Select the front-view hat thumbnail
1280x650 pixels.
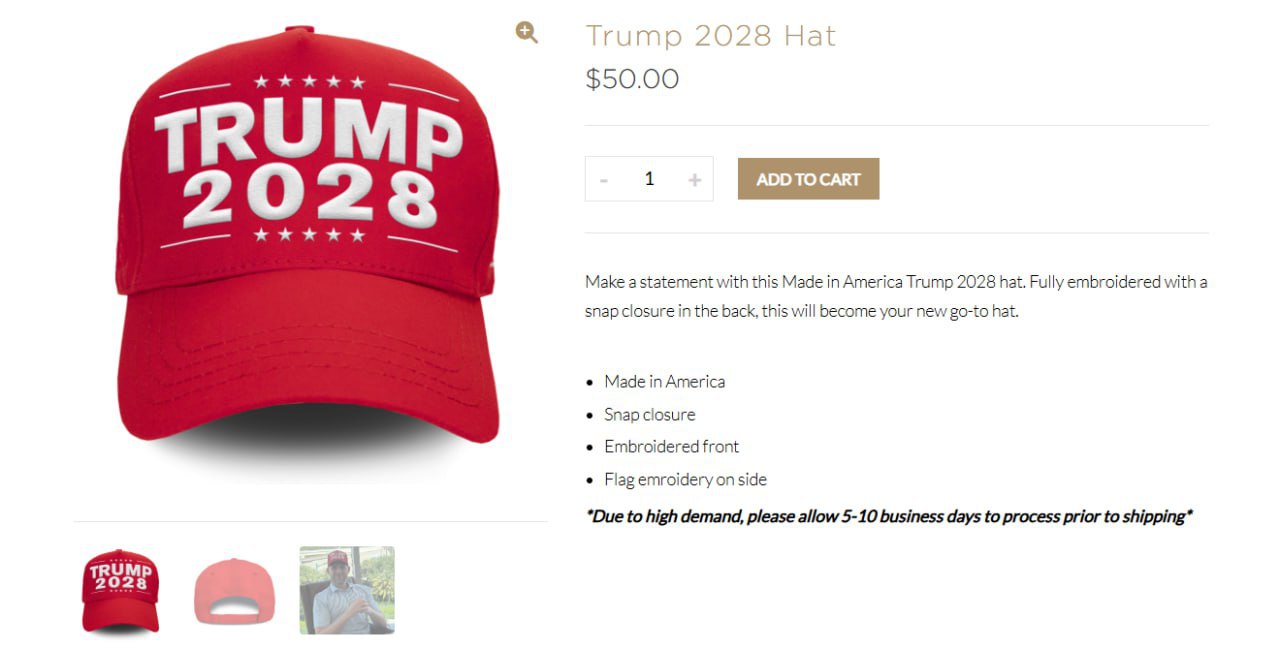coord(120,590)
